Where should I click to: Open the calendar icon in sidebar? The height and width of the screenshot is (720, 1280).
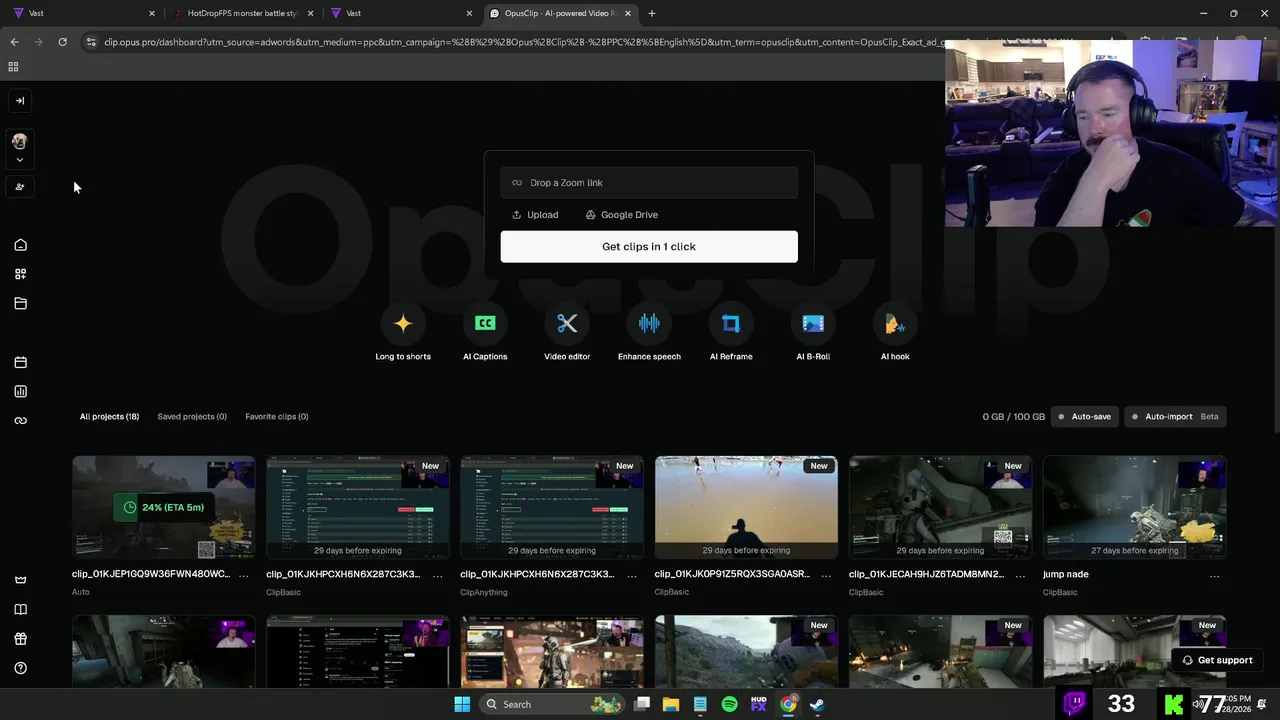20,362
